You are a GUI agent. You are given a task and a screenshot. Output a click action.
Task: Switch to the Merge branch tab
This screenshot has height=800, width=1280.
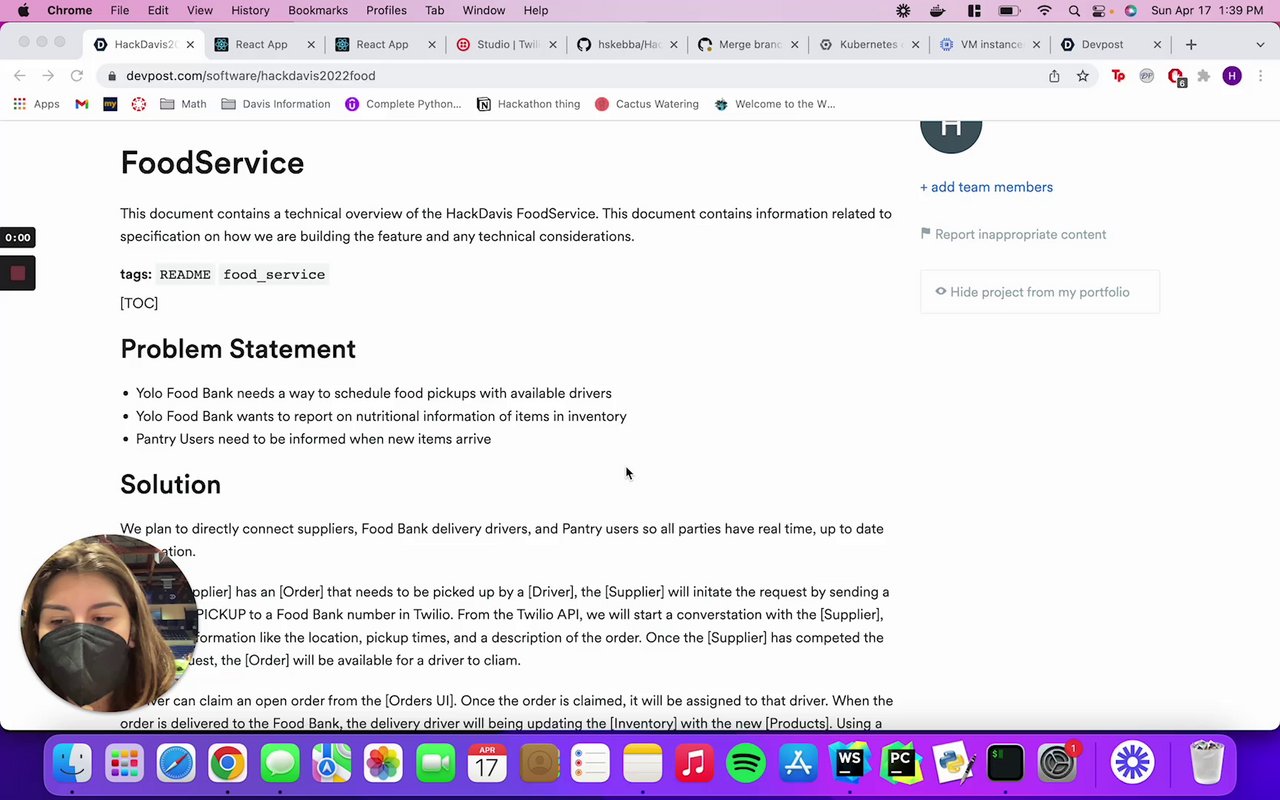pyautogui.click(x=750, y=44)
